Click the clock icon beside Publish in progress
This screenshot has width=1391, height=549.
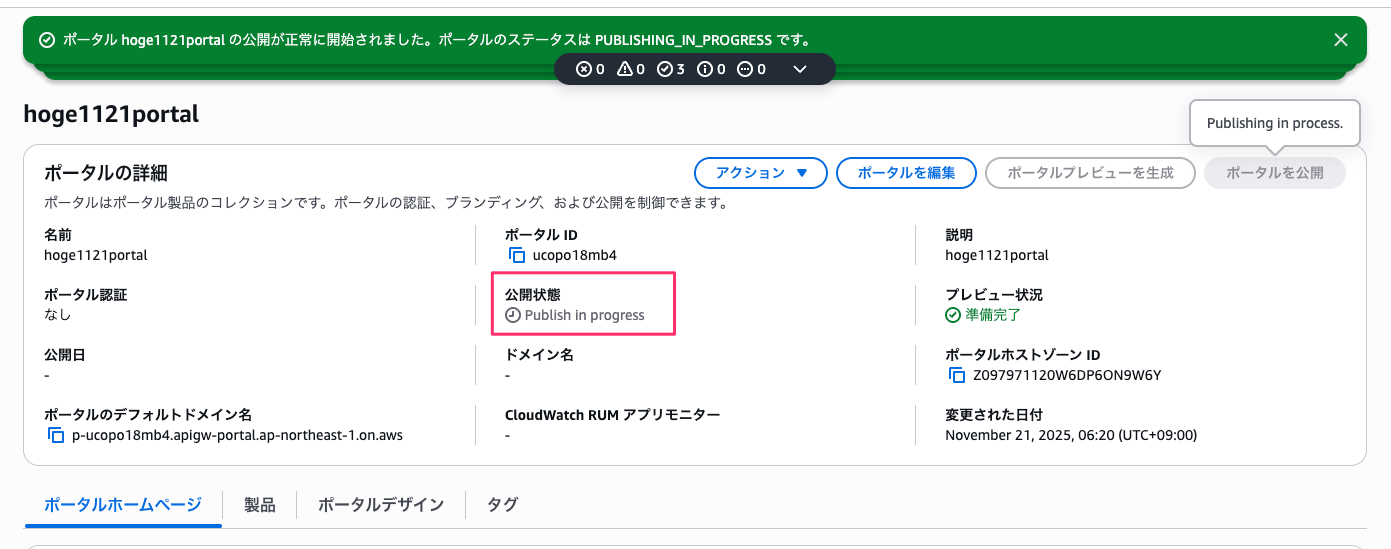513,315
